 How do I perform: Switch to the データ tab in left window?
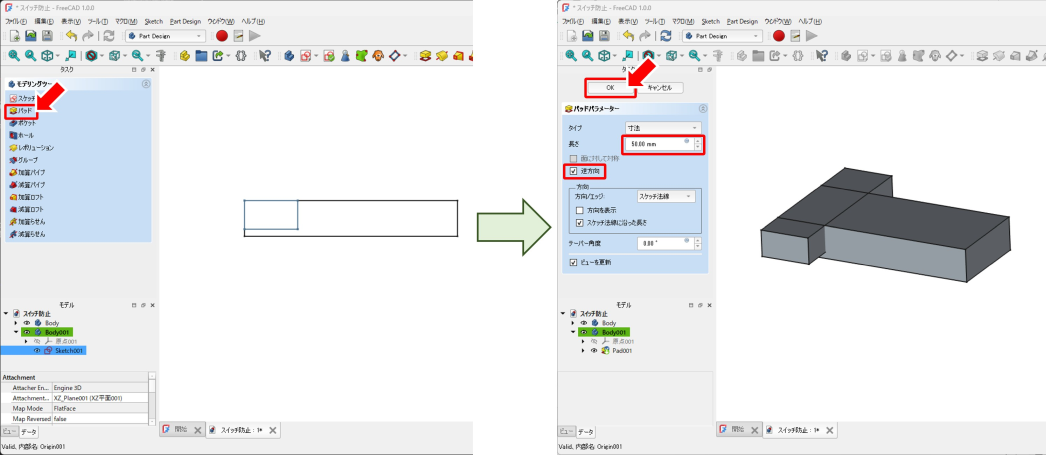click(x=29, y=431)
